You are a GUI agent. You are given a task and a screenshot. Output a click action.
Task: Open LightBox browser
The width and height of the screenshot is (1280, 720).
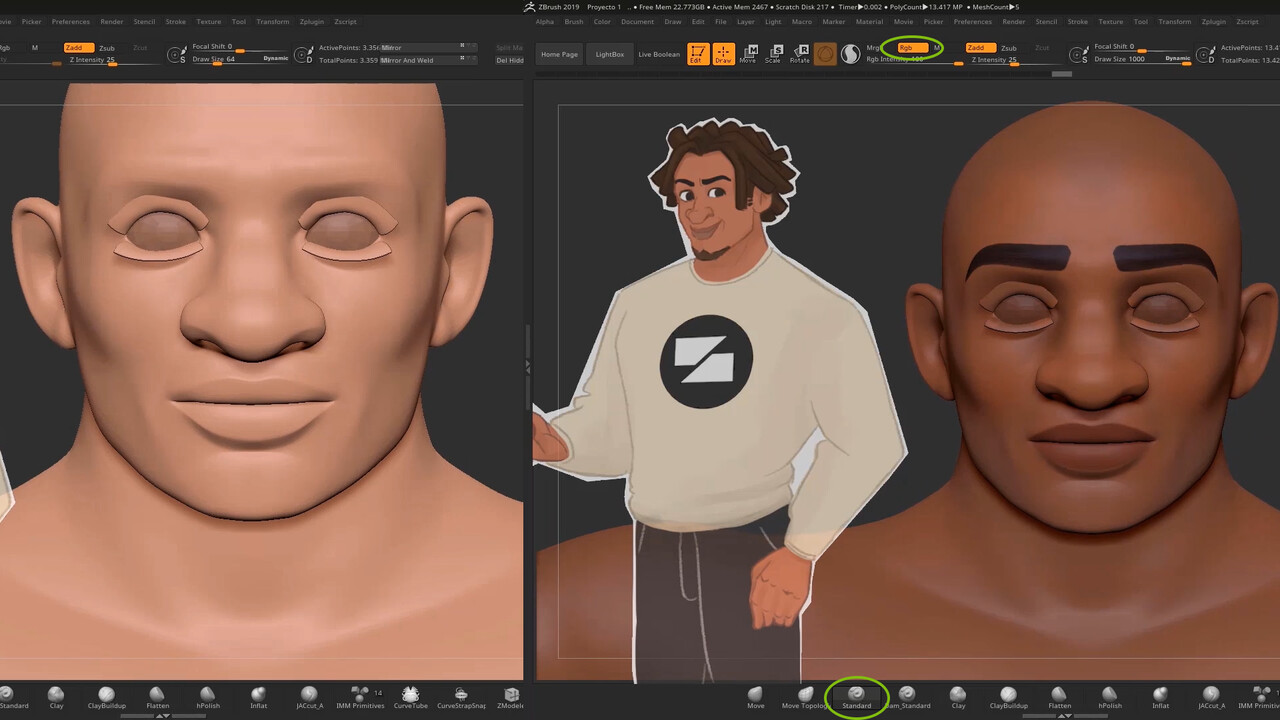pyautogui.click(x=610, y=54)
